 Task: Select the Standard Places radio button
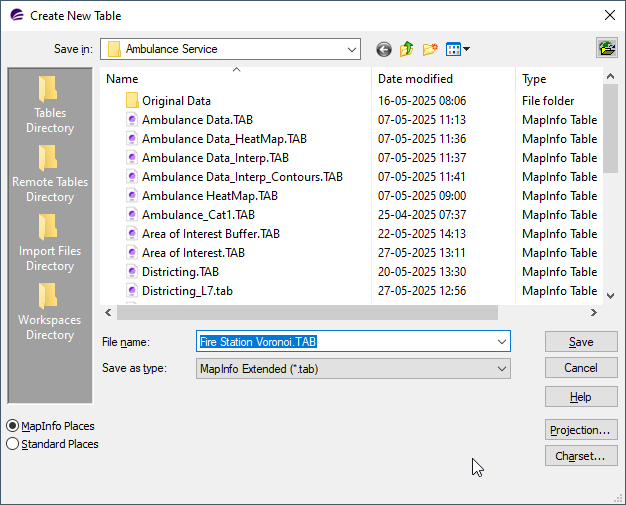point(13,444)
